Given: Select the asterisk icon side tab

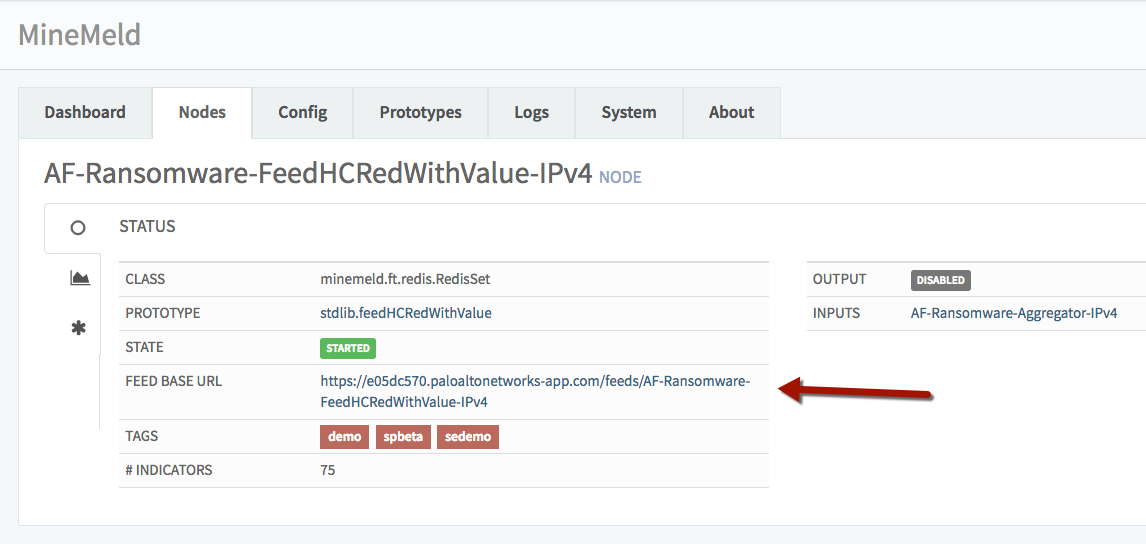Looking at the screenshot, I should pyautogui.click(x=78, y=328).
